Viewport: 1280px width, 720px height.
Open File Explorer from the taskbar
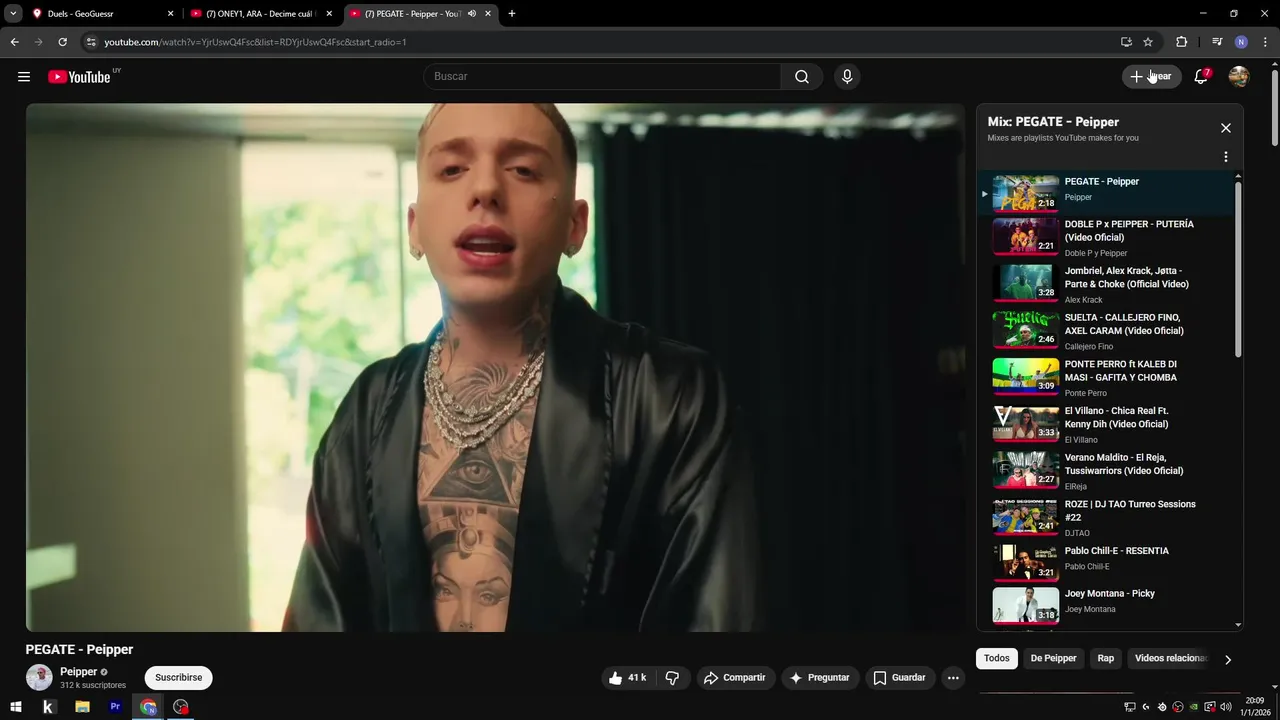click(x=82, y=707)
